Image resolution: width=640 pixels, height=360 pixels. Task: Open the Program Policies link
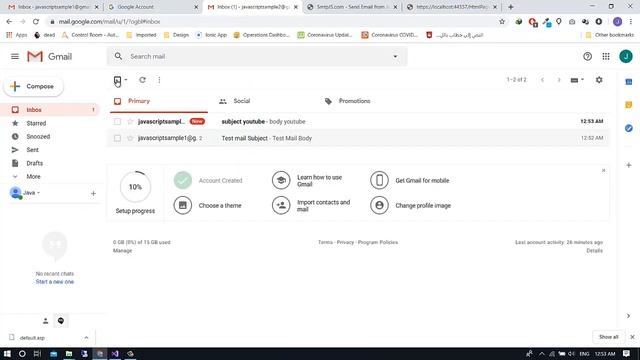point(378,242)
